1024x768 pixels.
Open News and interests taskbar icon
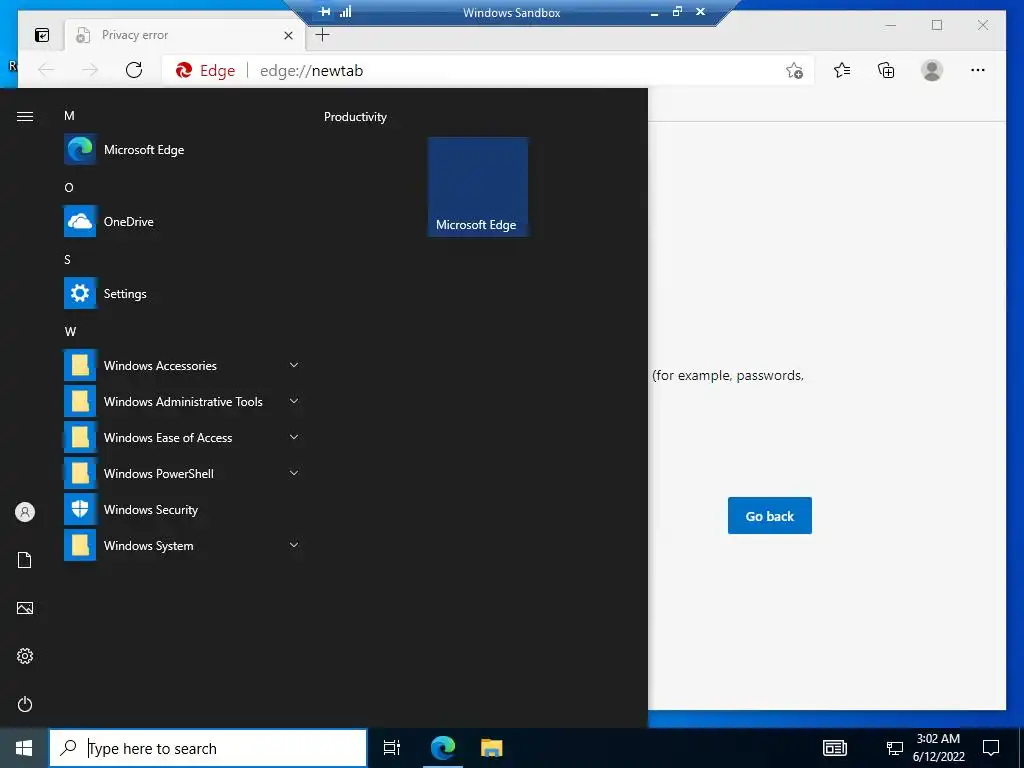(x=835, y=748)
